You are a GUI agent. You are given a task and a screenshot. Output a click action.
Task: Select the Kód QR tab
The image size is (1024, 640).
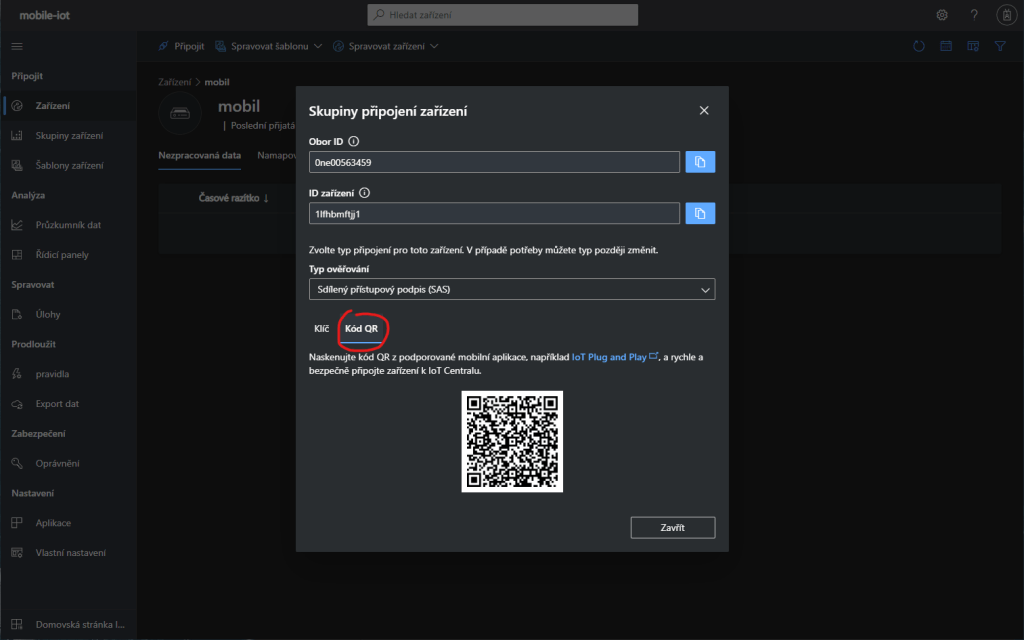pyautogui.click(x=361, y=328)
